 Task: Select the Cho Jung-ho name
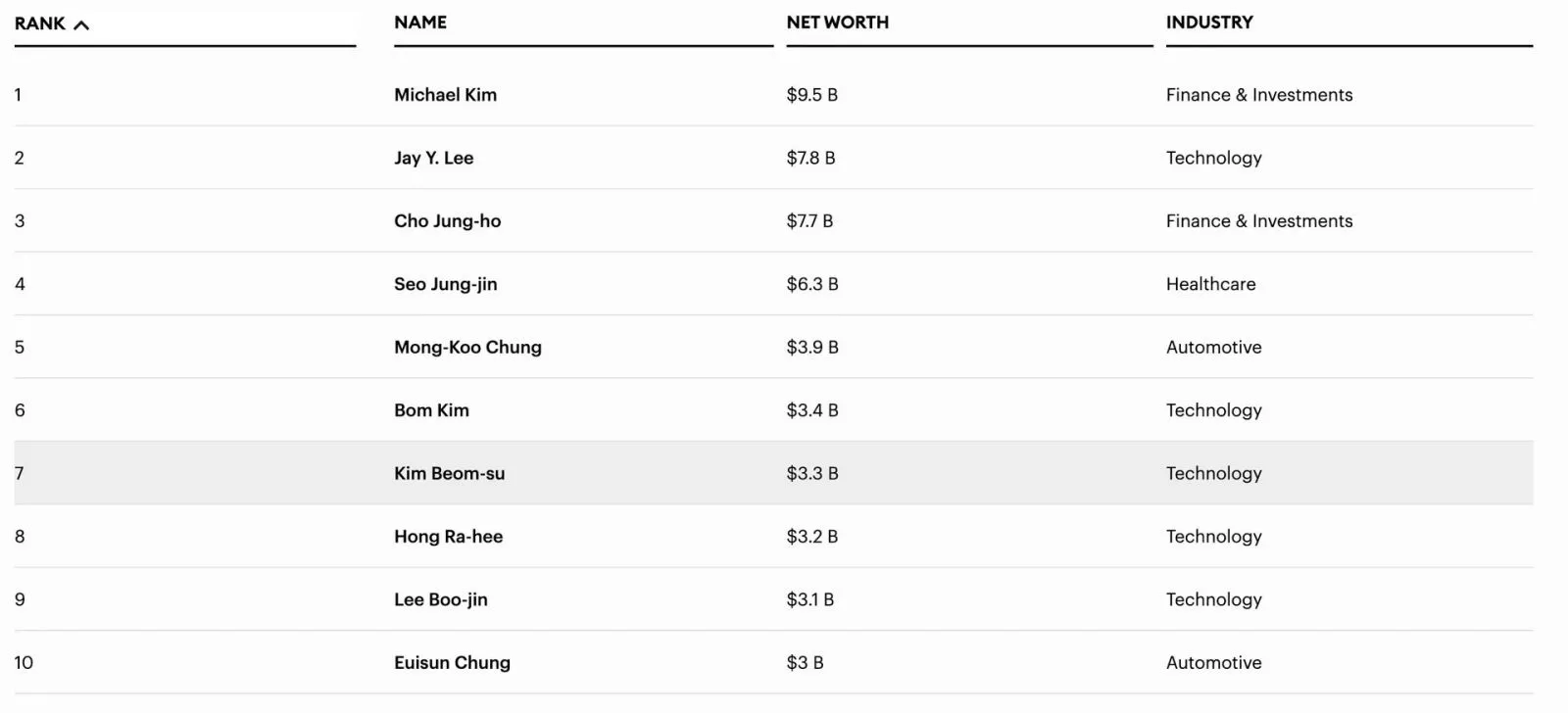pos(447,221)
